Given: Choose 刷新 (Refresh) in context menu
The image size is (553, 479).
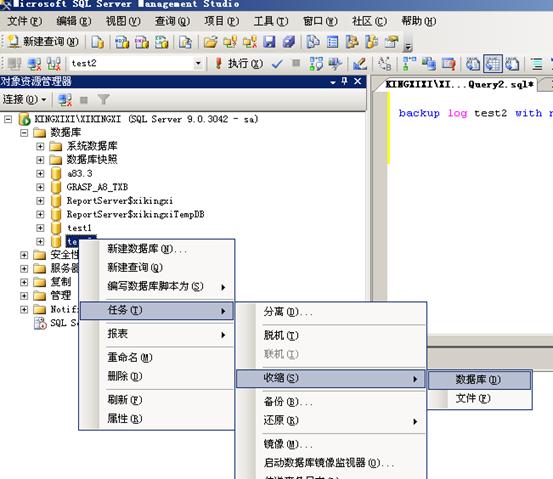Looking at the screenshot, I should pyautogui.click(x=157, y=400).
